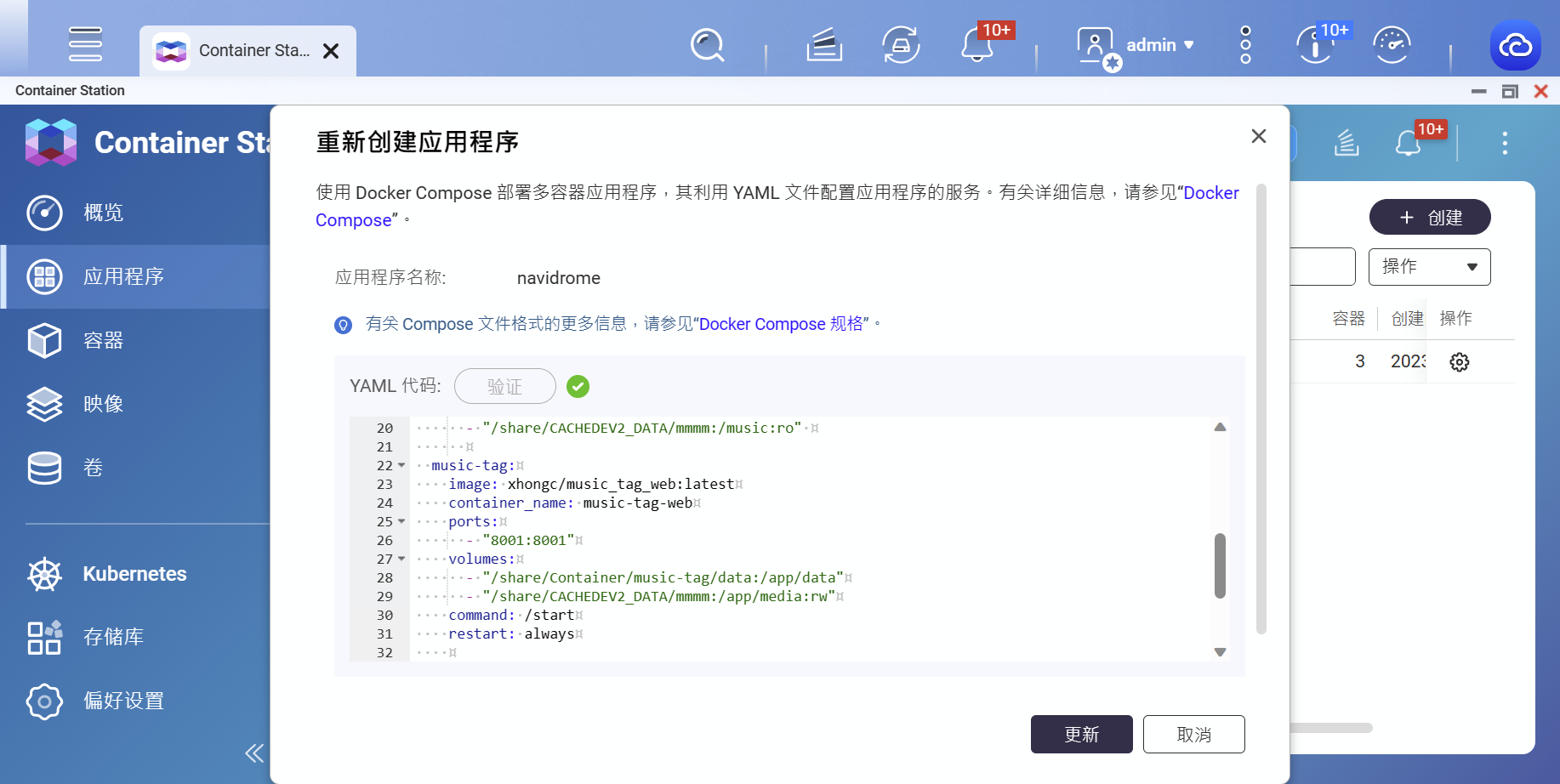Click the Container Station logo icon
Viewport: 1560px width, 784px height.
pyautogui.click(x=51, y=142)
